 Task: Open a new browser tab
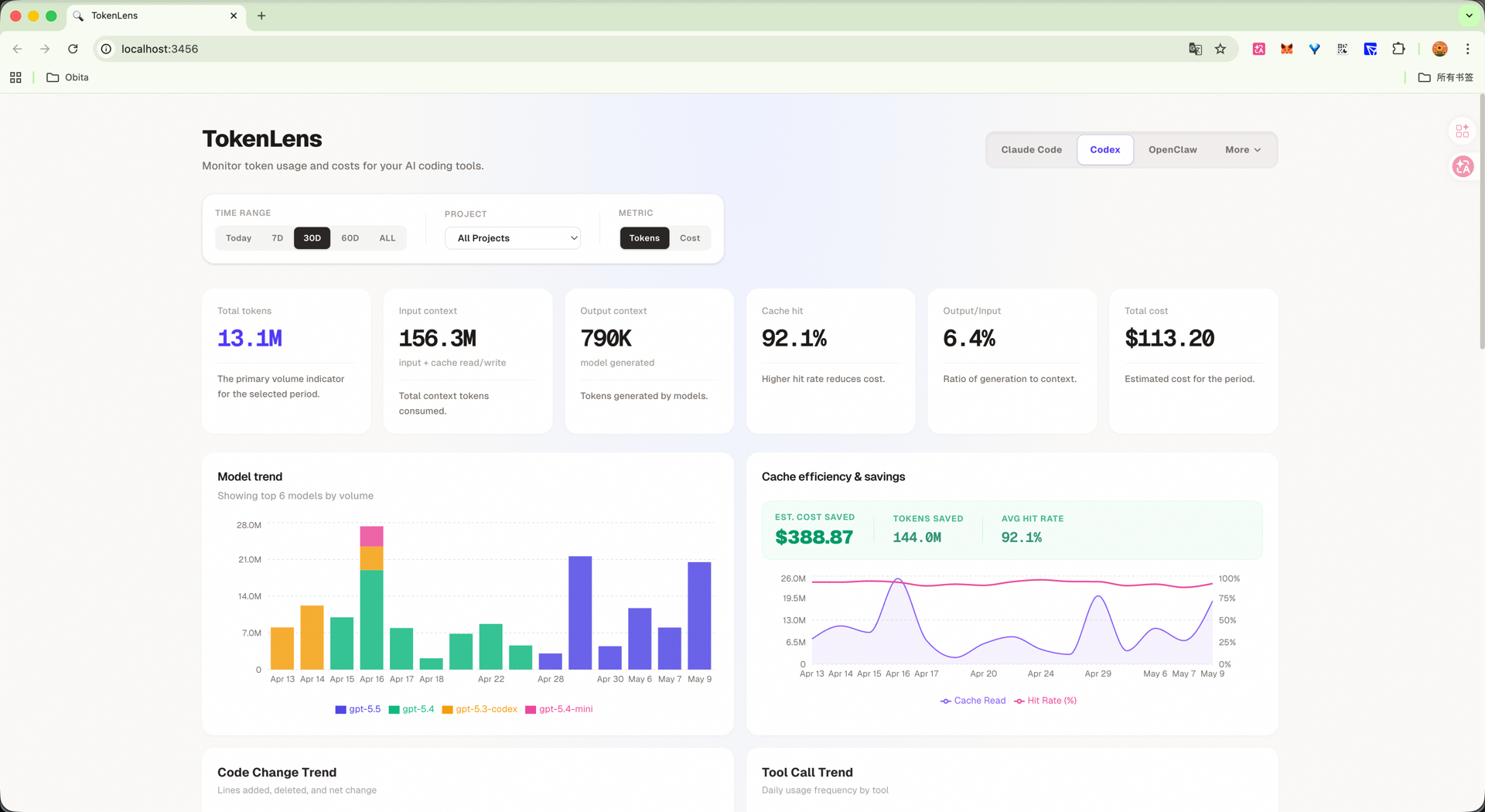coord(261,15)
